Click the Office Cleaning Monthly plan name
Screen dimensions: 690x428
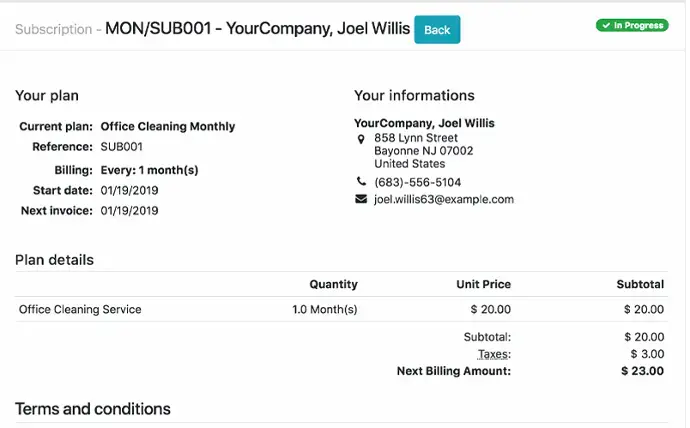pos(168,127)
